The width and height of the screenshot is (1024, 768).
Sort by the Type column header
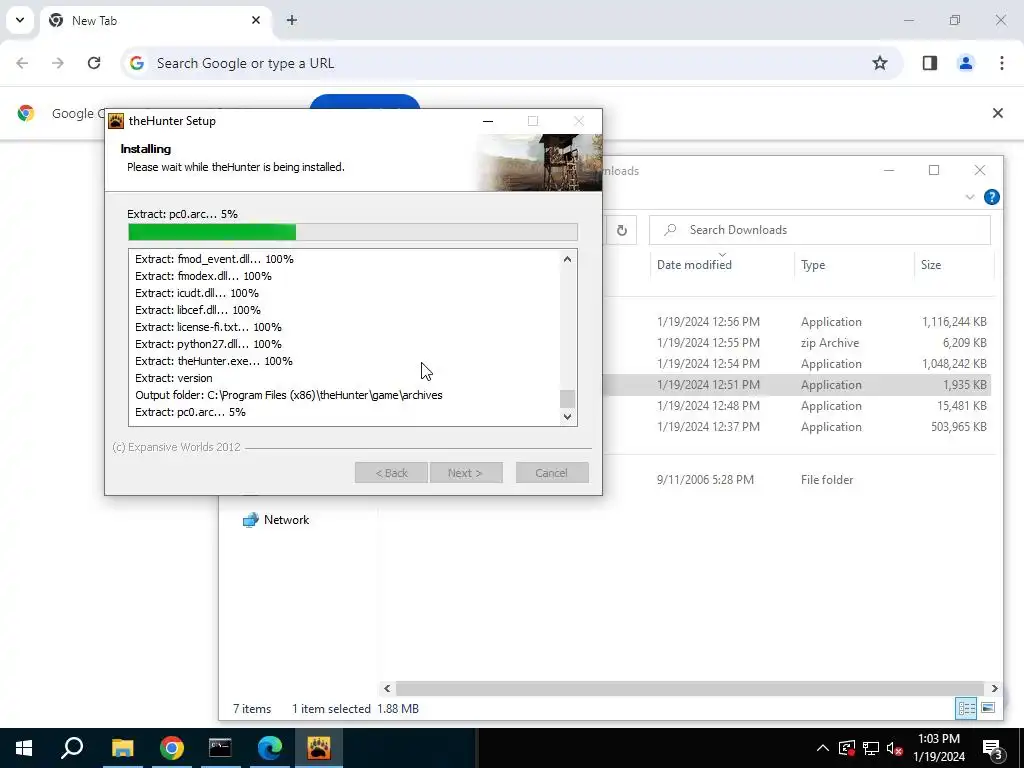tap(854, 264)
